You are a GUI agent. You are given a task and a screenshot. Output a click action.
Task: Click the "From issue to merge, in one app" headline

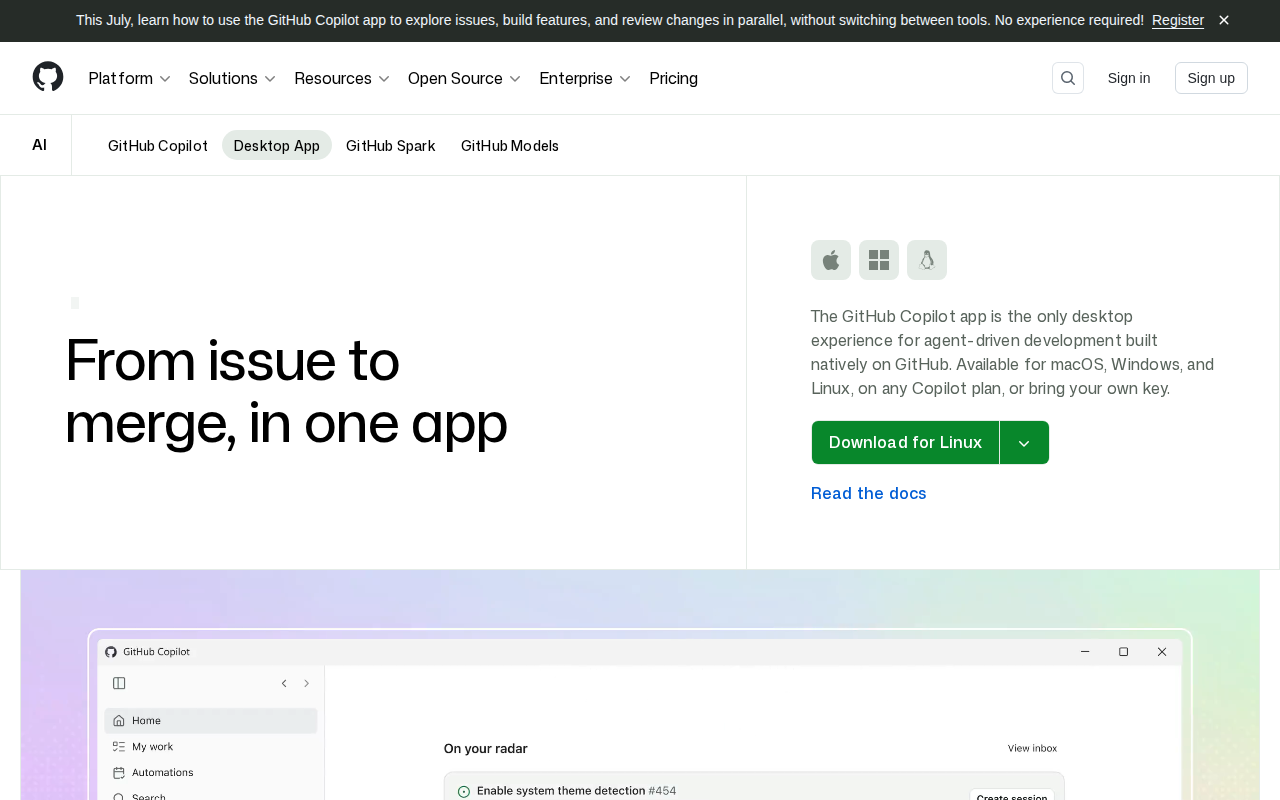[286, 391]
